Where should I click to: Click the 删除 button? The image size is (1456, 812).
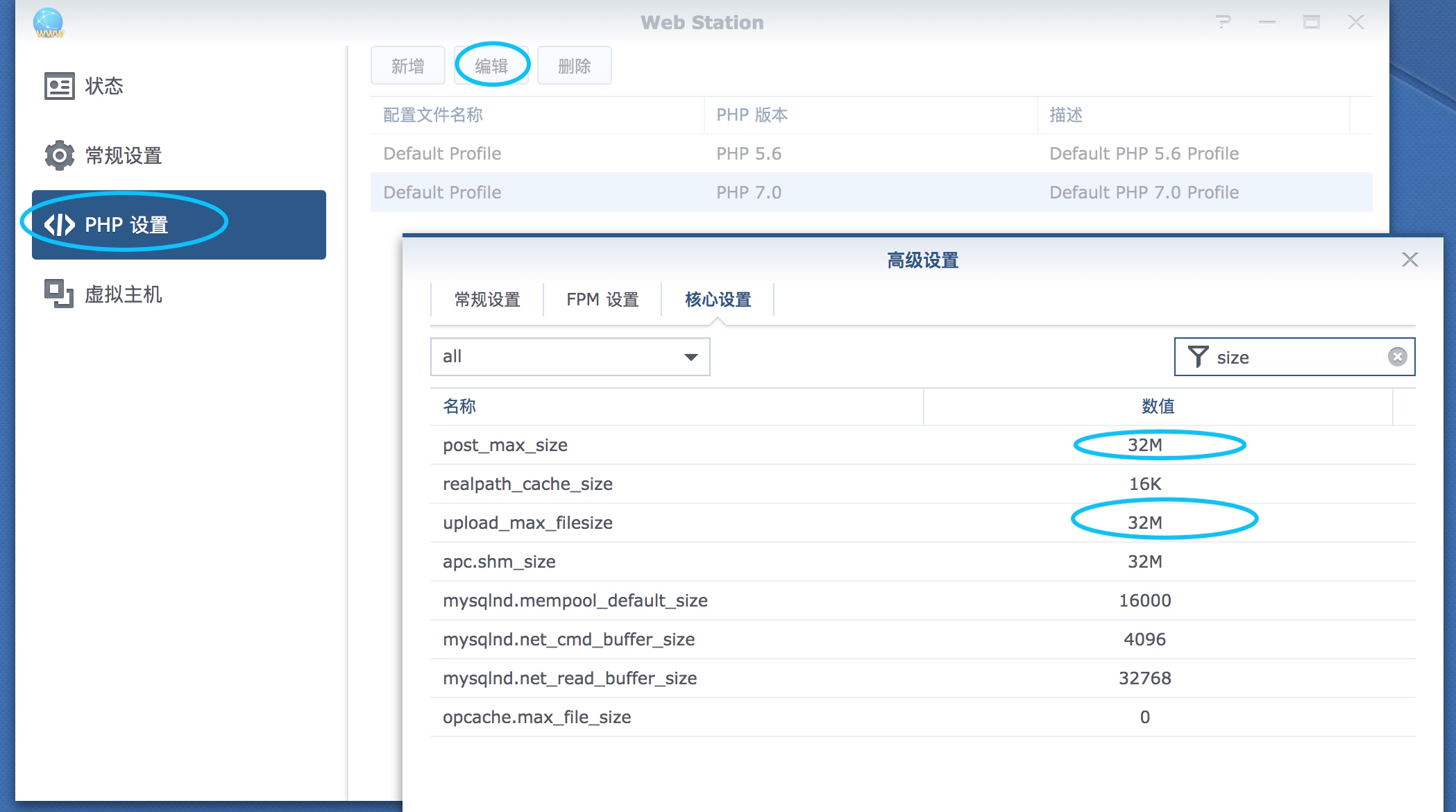575,66
